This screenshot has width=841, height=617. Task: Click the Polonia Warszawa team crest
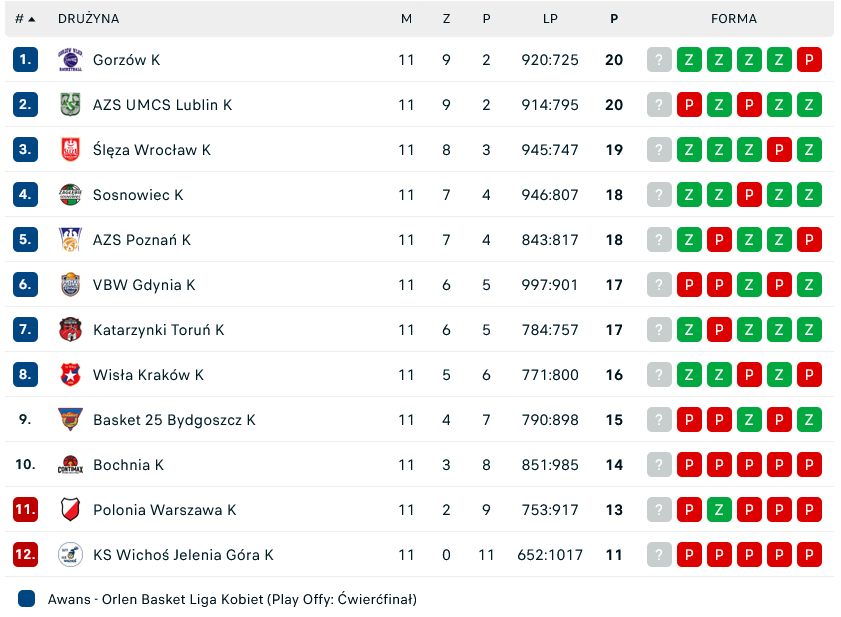(x=70, y=510)
